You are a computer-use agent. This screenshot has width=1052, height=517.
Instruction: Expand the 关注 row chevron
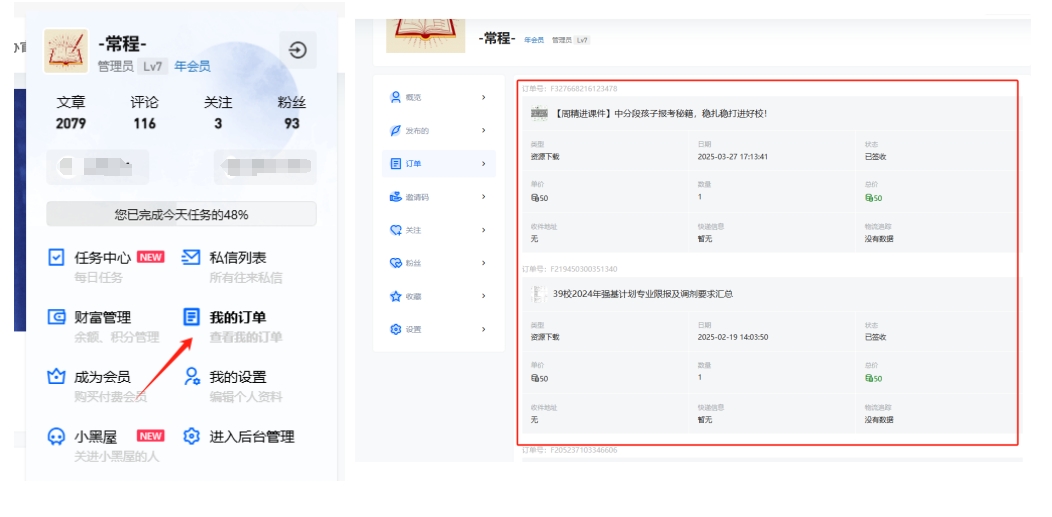tap(484, 230)
